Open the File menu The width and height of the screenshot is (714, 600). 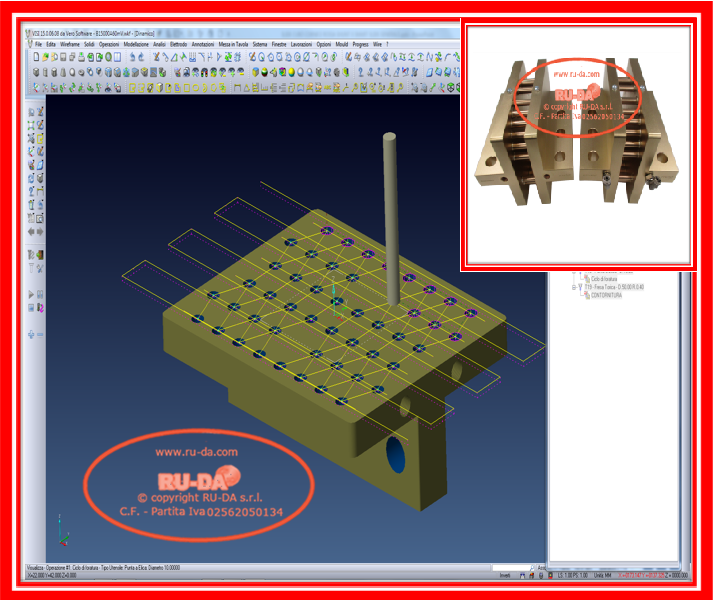tap(38, 45)
